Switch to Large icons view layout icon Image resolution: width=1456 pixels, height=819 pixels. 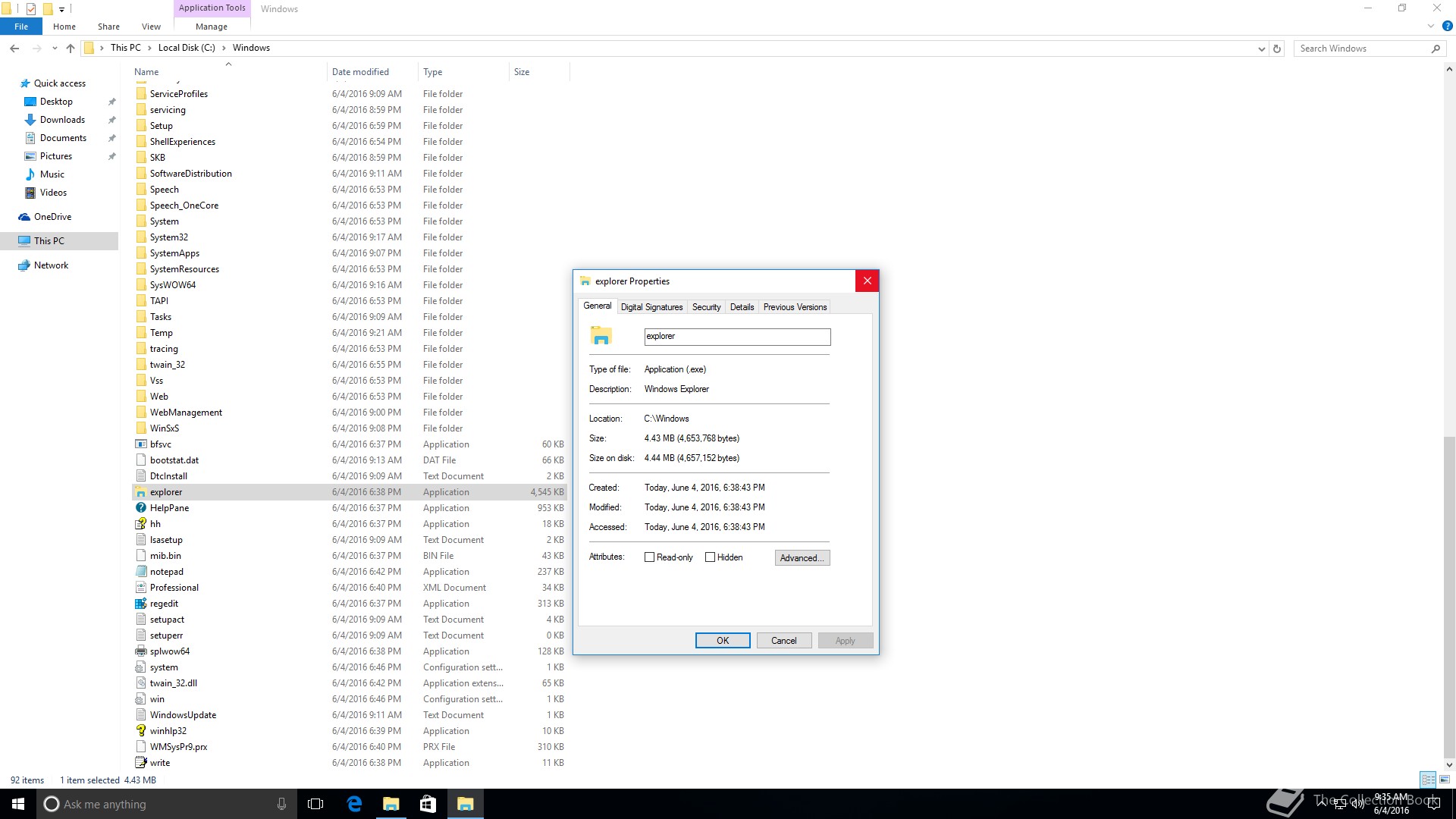(x=1445, y=780)
